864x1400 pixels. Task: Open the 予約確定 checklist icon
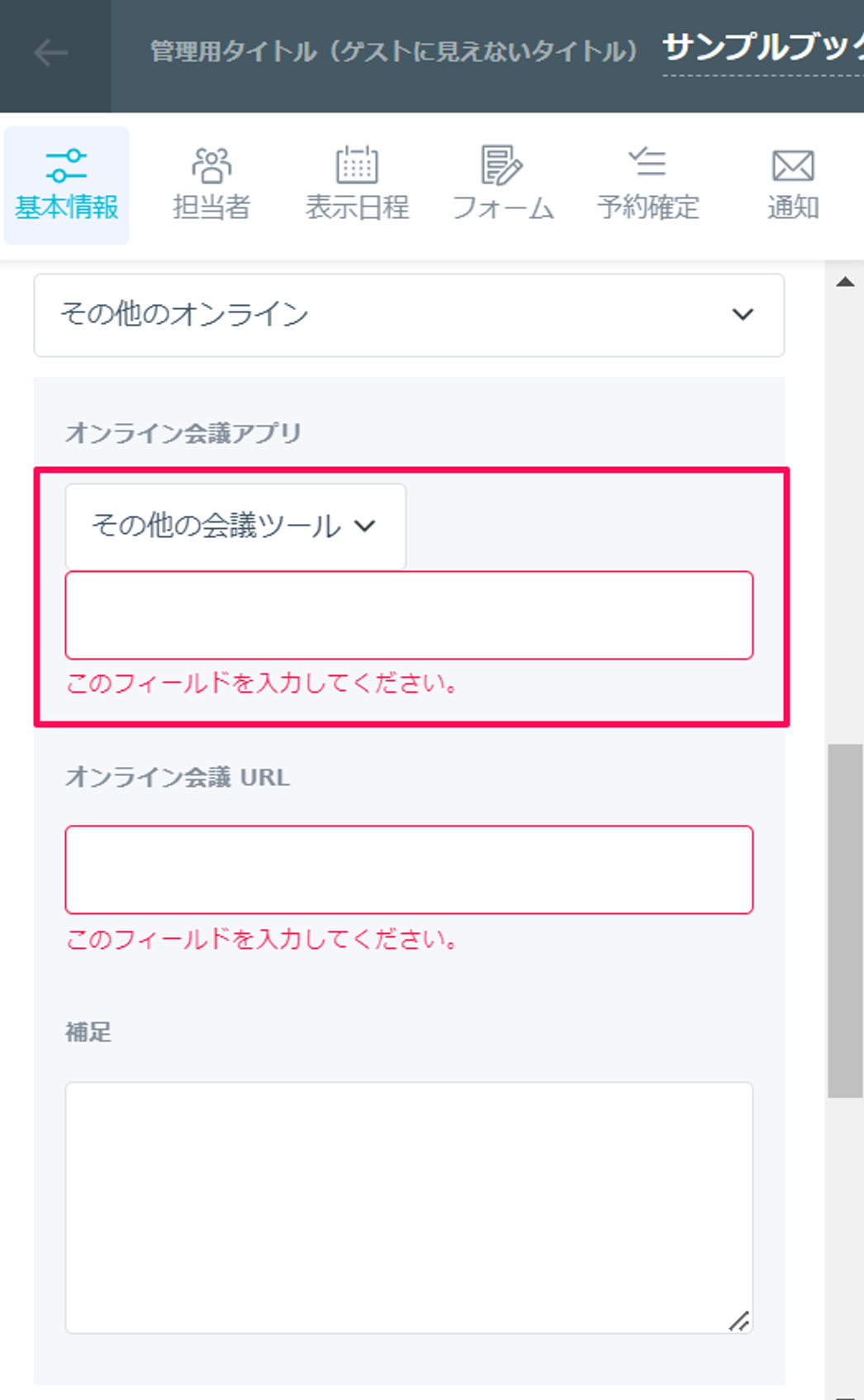pyautogui.click(x=648, y=162)
